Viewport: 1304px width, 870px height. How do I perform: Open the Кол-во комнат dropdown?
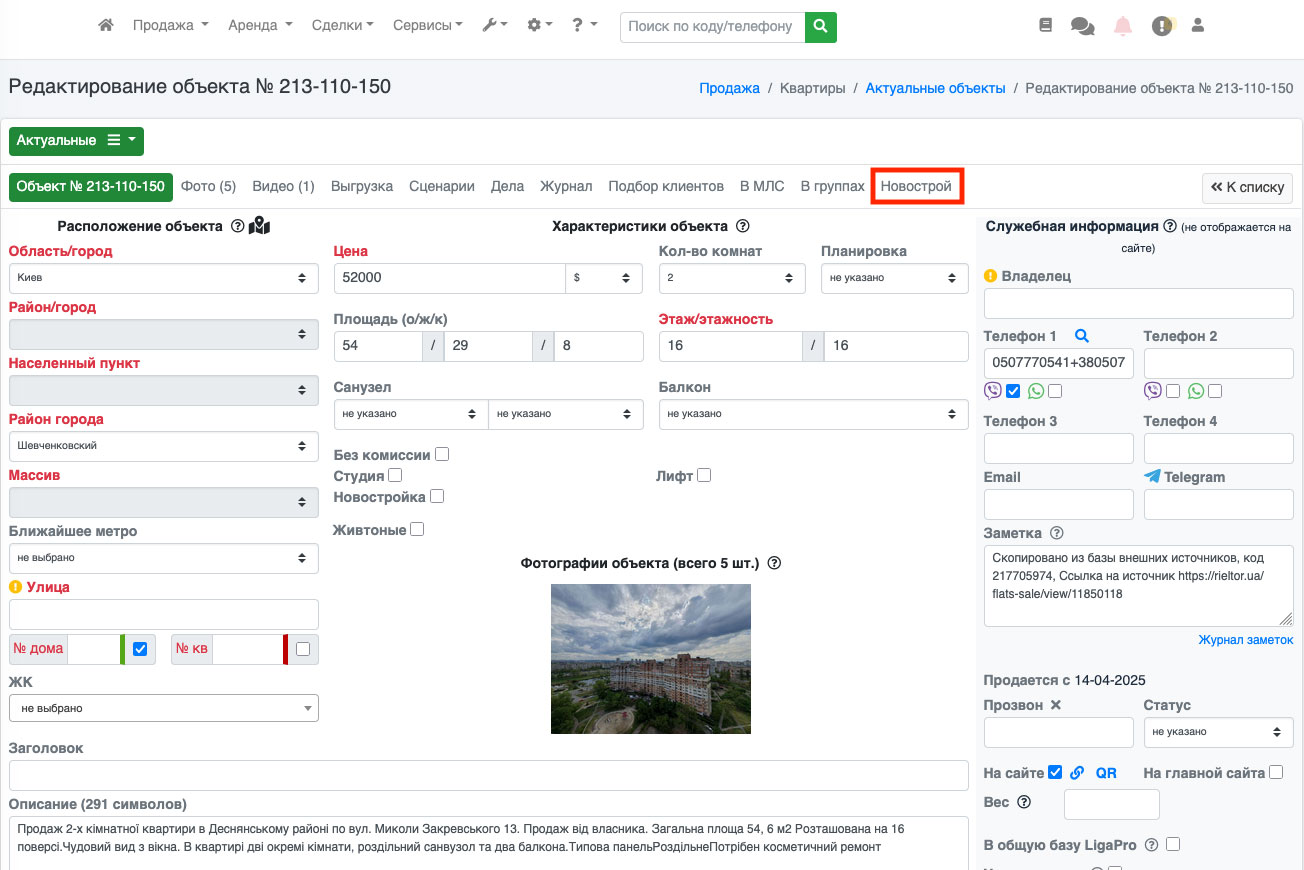pyautogui.click(x=732, y=278)
